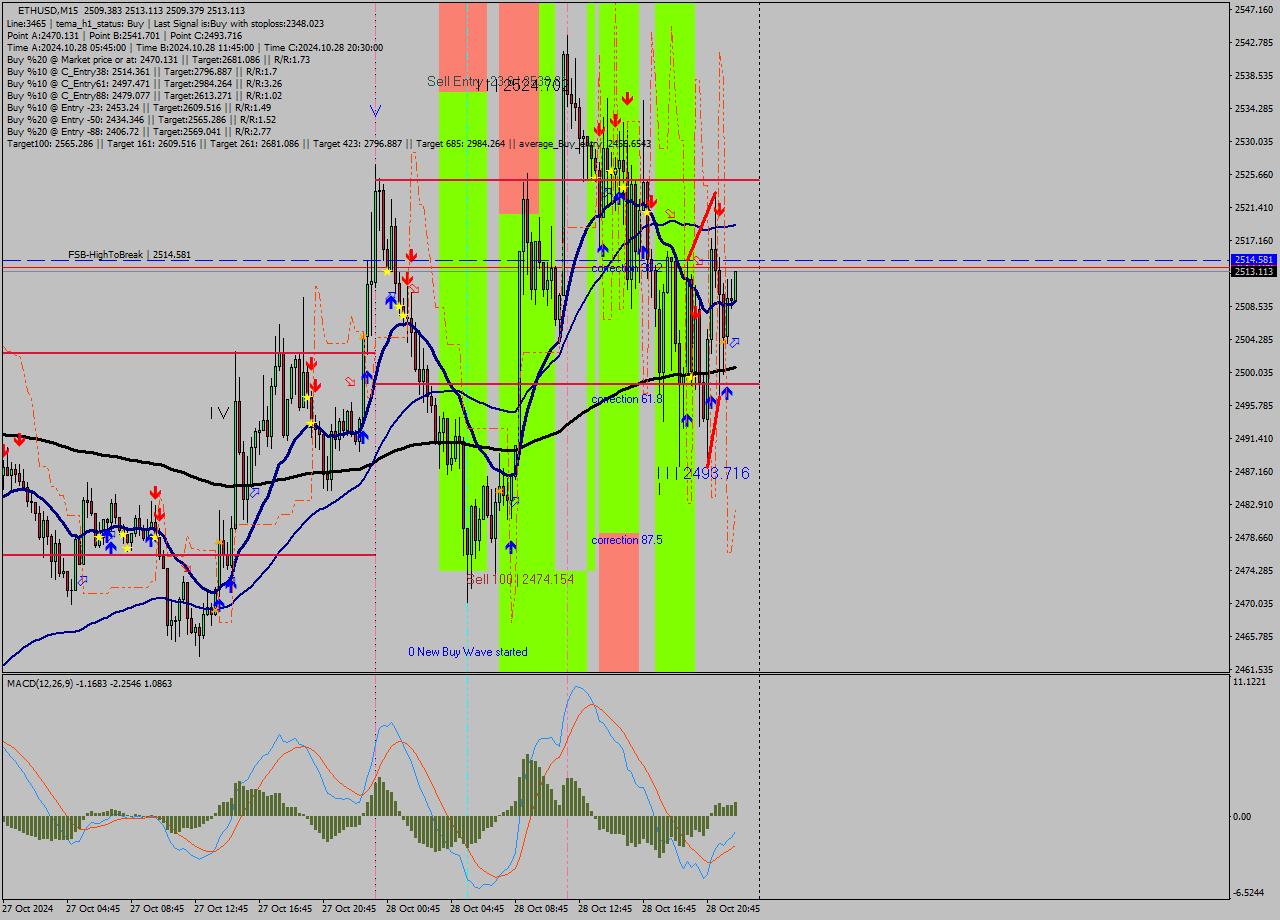Select the 'Line:3465 | tema_h1_status: Buy' info line
Viewport: 1280px width, 920px height.
165,23
